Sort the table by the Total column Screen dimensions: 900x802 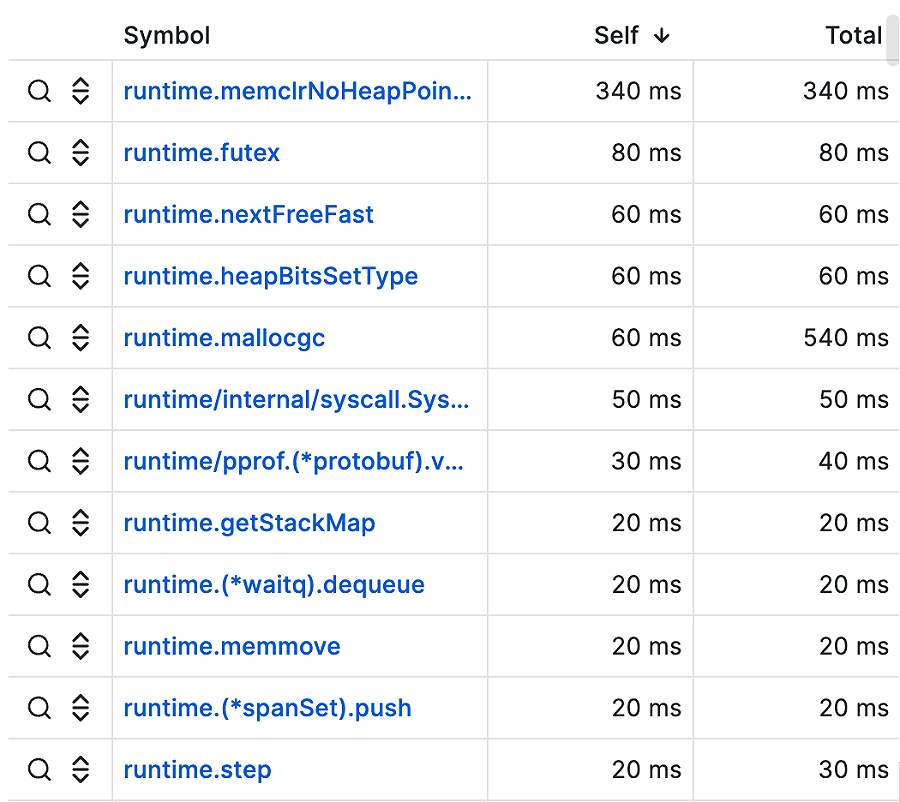pyautogui.click(x=854, y=35)
